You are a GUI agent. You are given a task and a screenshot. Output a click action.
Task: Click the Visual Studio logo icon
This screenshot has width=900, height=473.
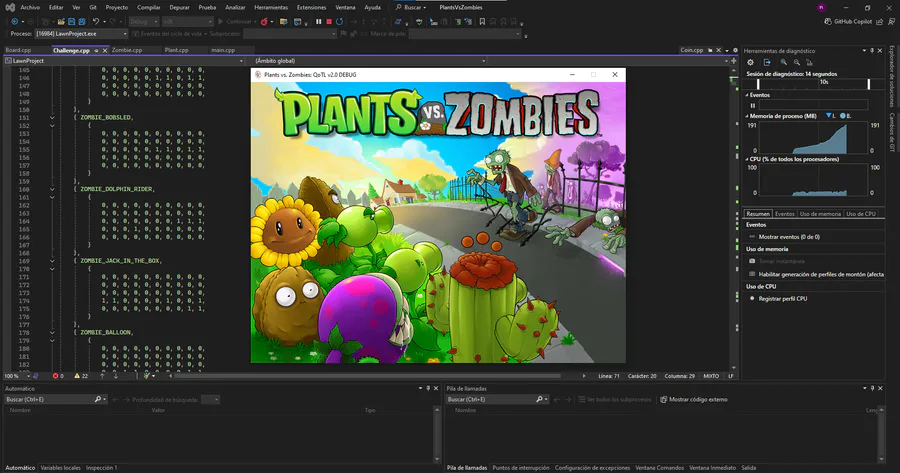click(x=10, y=7)
